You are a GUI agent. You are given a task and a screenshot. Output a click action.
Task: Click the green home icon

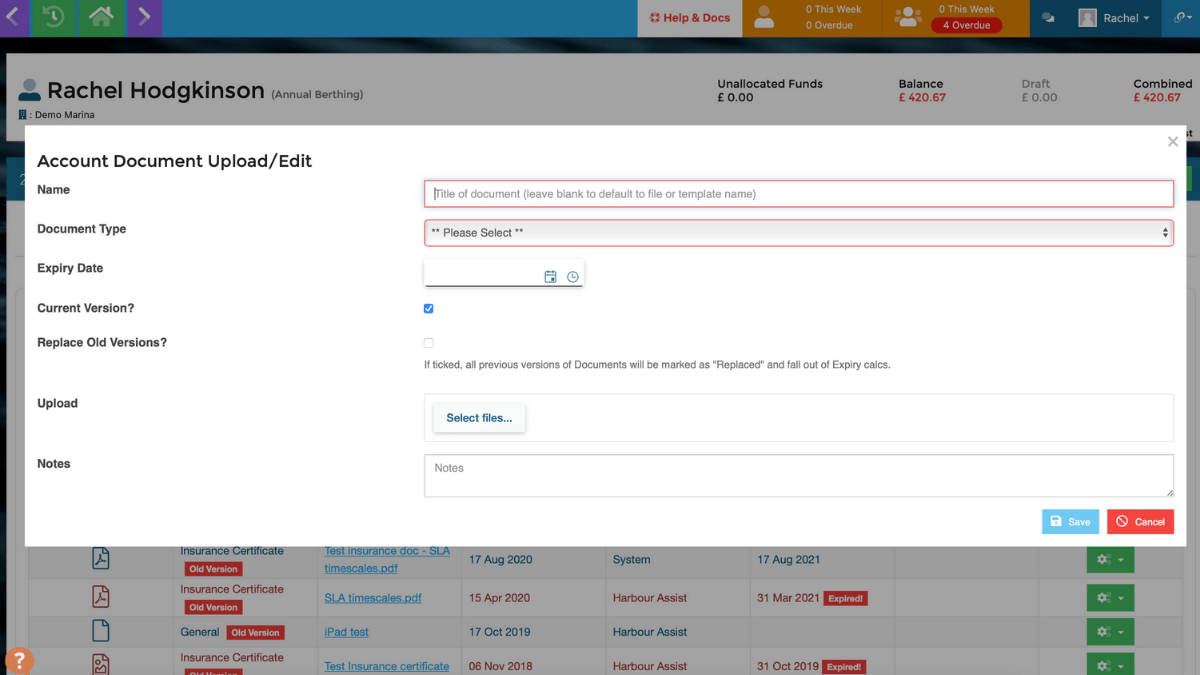(x=100, y=18)
